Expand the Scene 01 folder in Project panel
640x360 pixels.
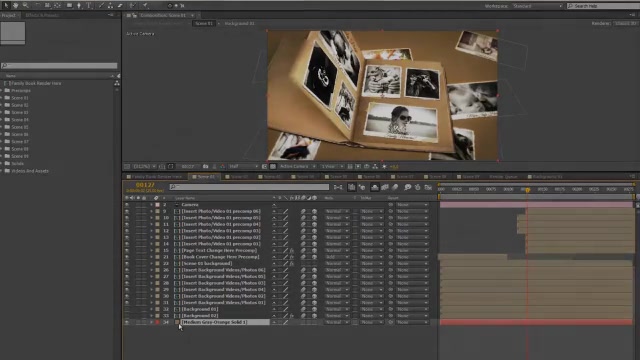pyautogui.click(x=2, y=98)
